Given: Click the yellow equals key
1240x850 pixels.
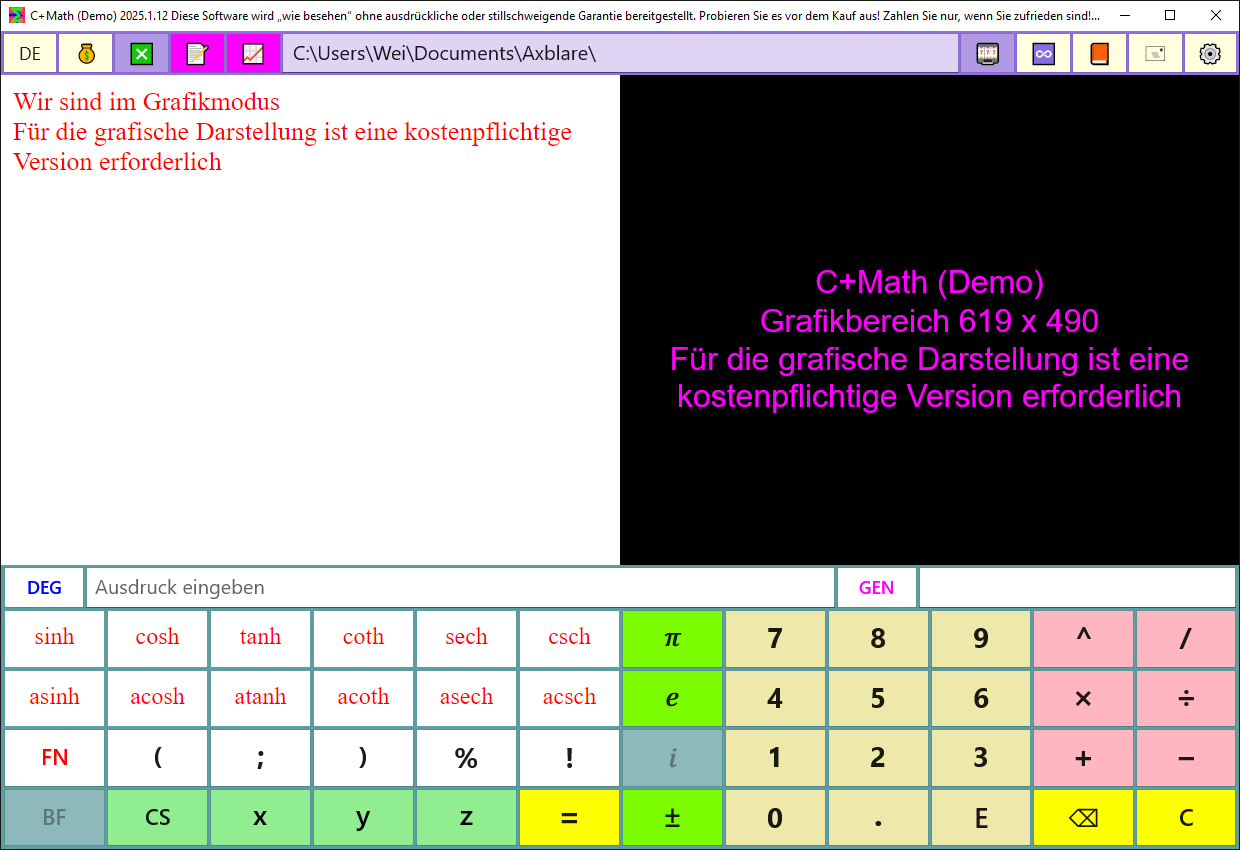Looking at the screenshot, I should click(569, 818).
